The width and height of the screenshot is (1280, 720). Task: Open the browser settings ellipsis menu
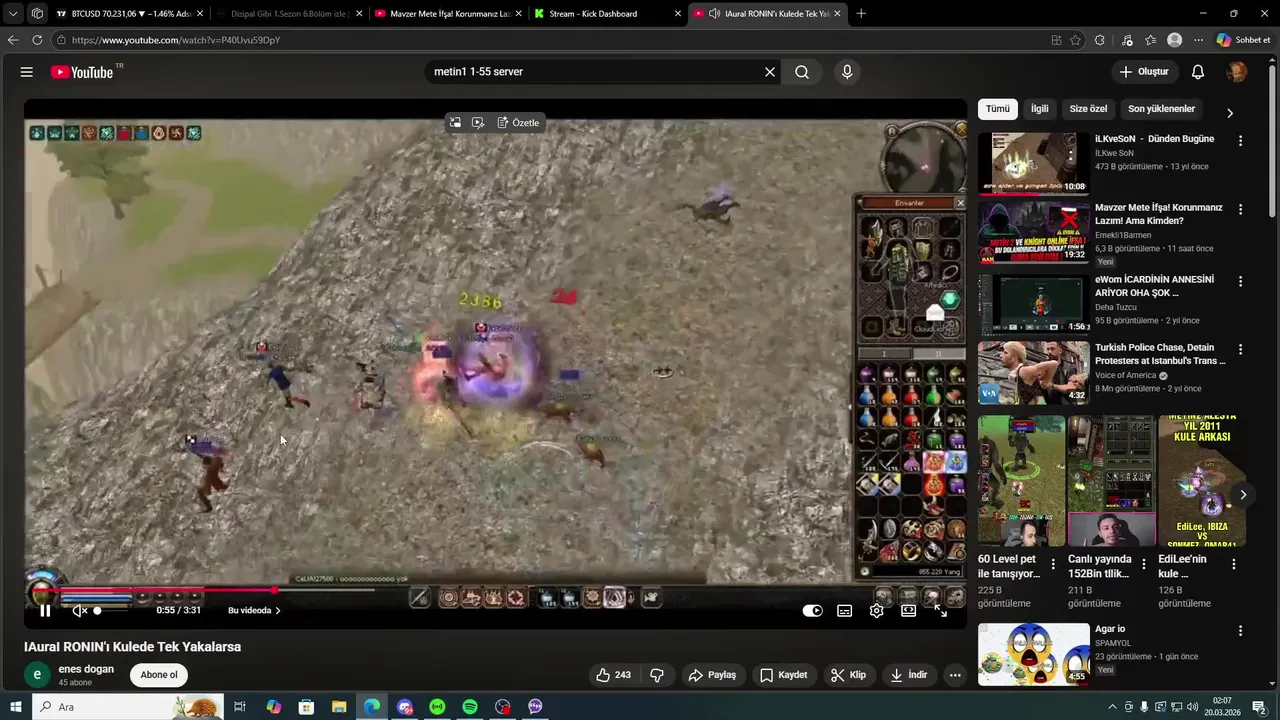[1199, 40]
